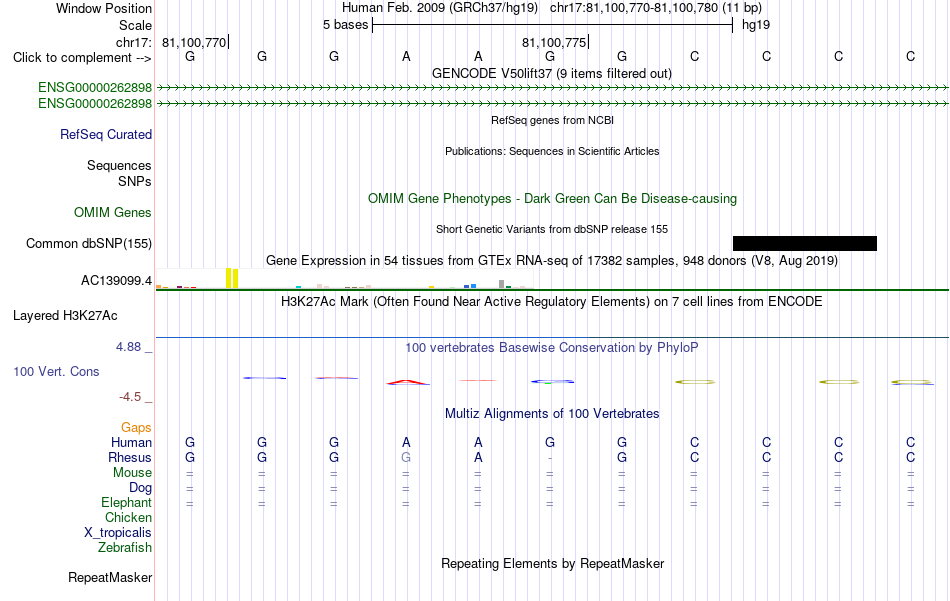Click the dash gap in the Rhesus row

(x=550, y=459)
